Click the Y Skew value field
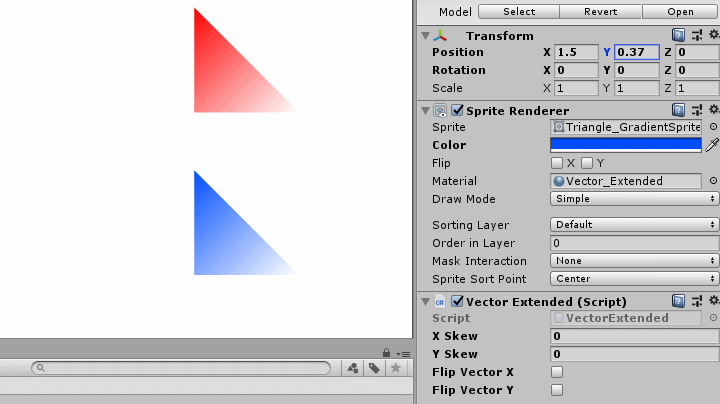The width and height of the screenshot is (720, 404). click(x=635, y=354)
